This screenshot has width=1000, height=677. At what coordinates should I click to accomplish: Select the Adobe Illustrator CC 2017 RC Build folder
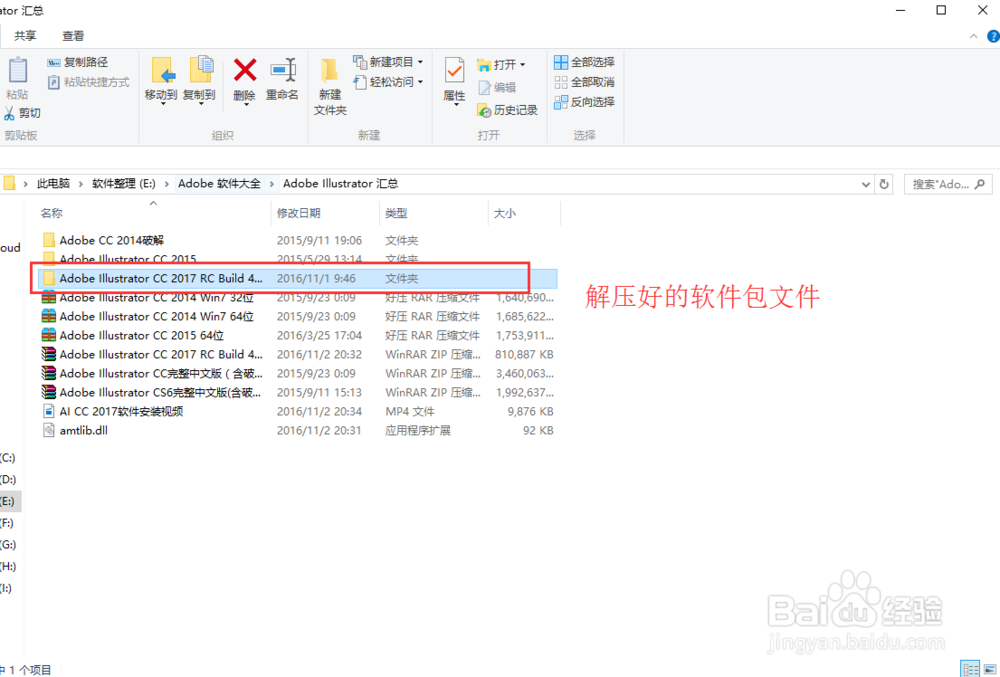coord(298,279)
